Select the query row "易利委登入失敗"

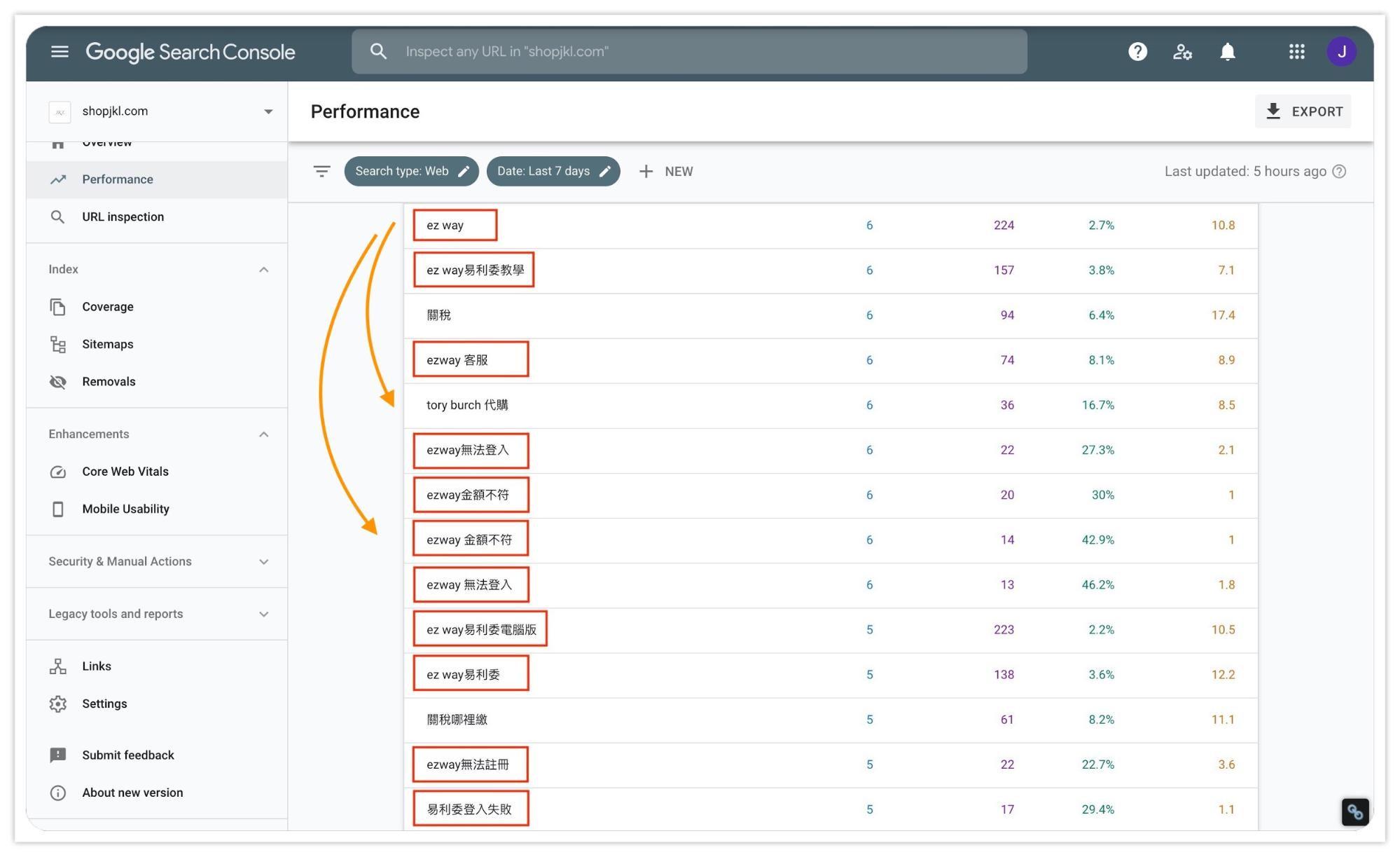pyautogui.click(x=831, y=809)
